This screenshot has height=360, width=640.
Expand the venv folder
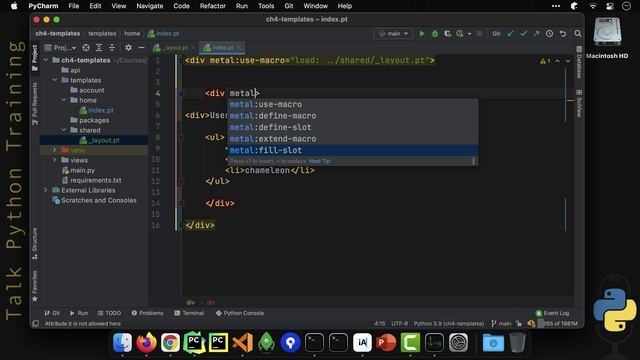tap(55, 150)
